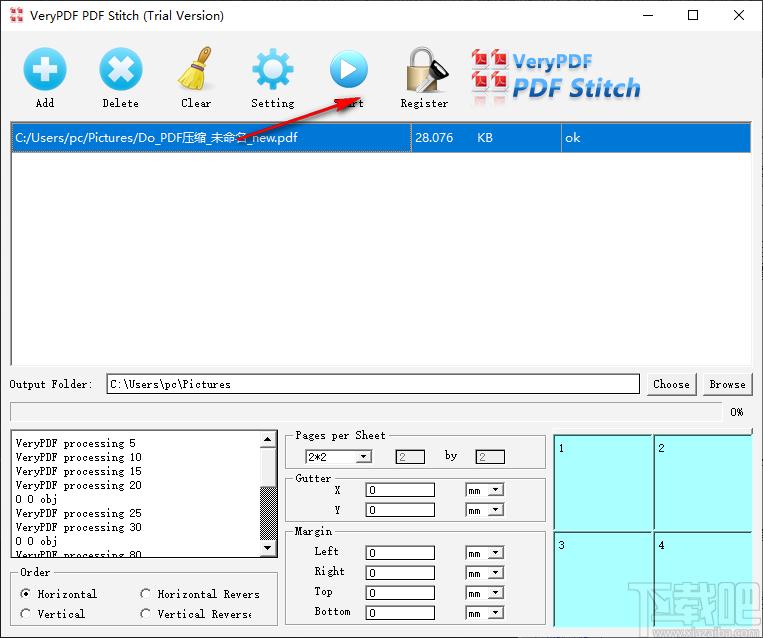Click the VeryPDF PDF Stitch logo

(x=555, y=77)
